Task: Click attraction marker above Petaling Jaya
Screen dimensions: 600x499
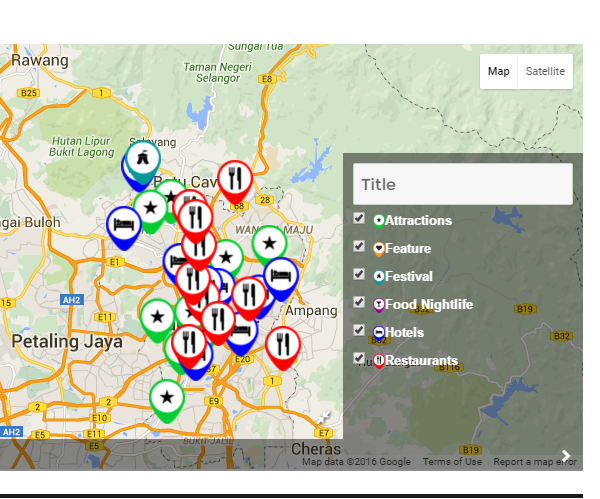Action: [157, 318]
